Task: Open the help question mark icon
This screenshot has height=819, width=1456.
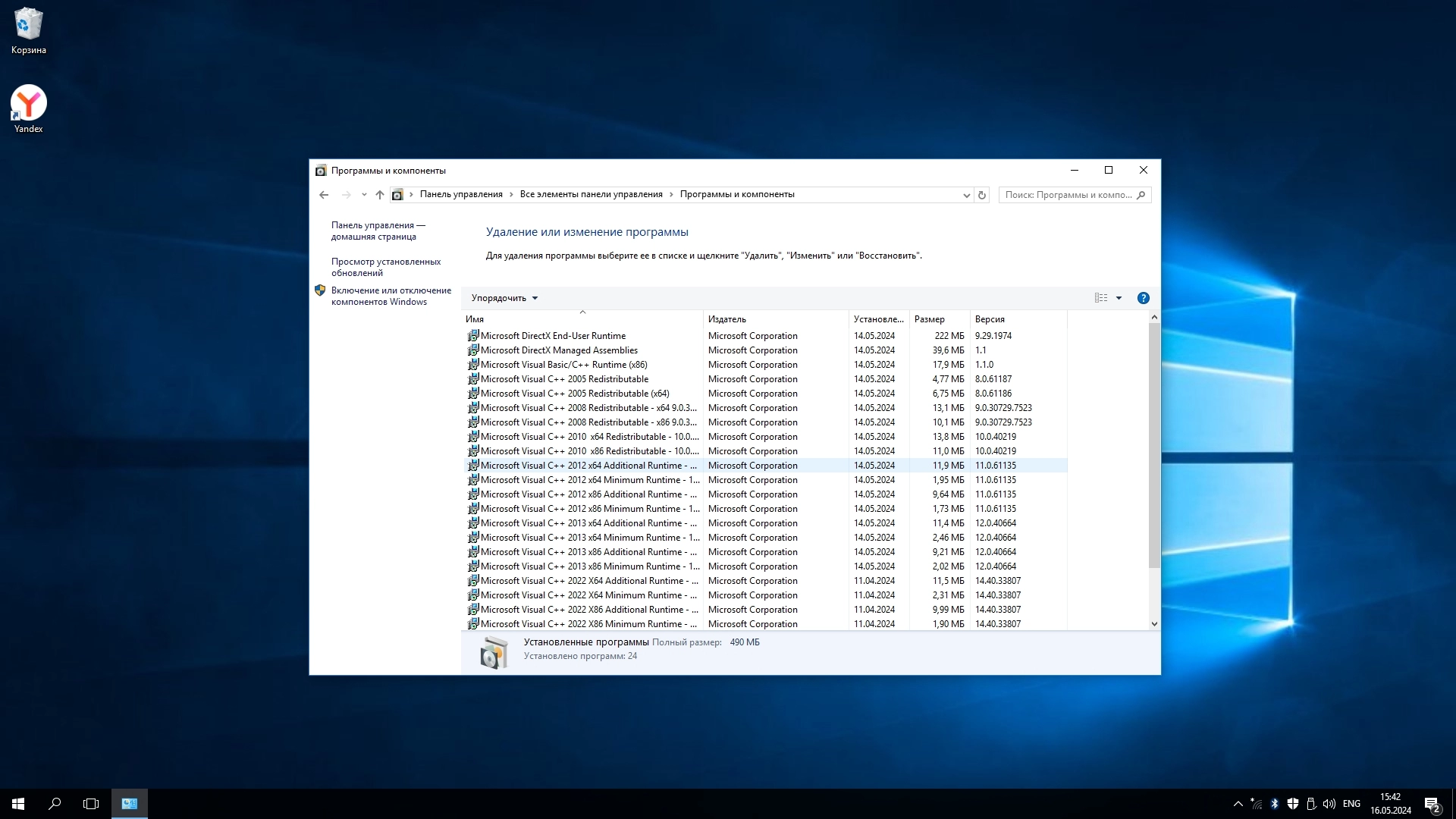Action: 1143,298
